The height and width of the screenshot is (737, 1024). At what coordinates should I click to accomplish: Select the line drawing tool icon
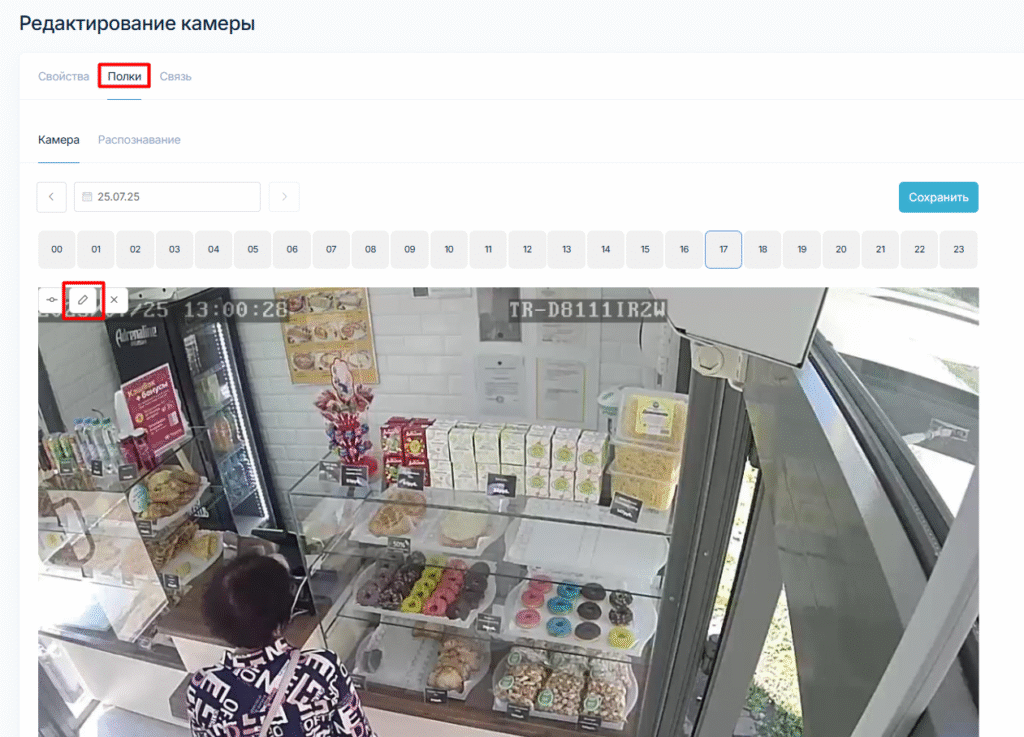point(52,300)
